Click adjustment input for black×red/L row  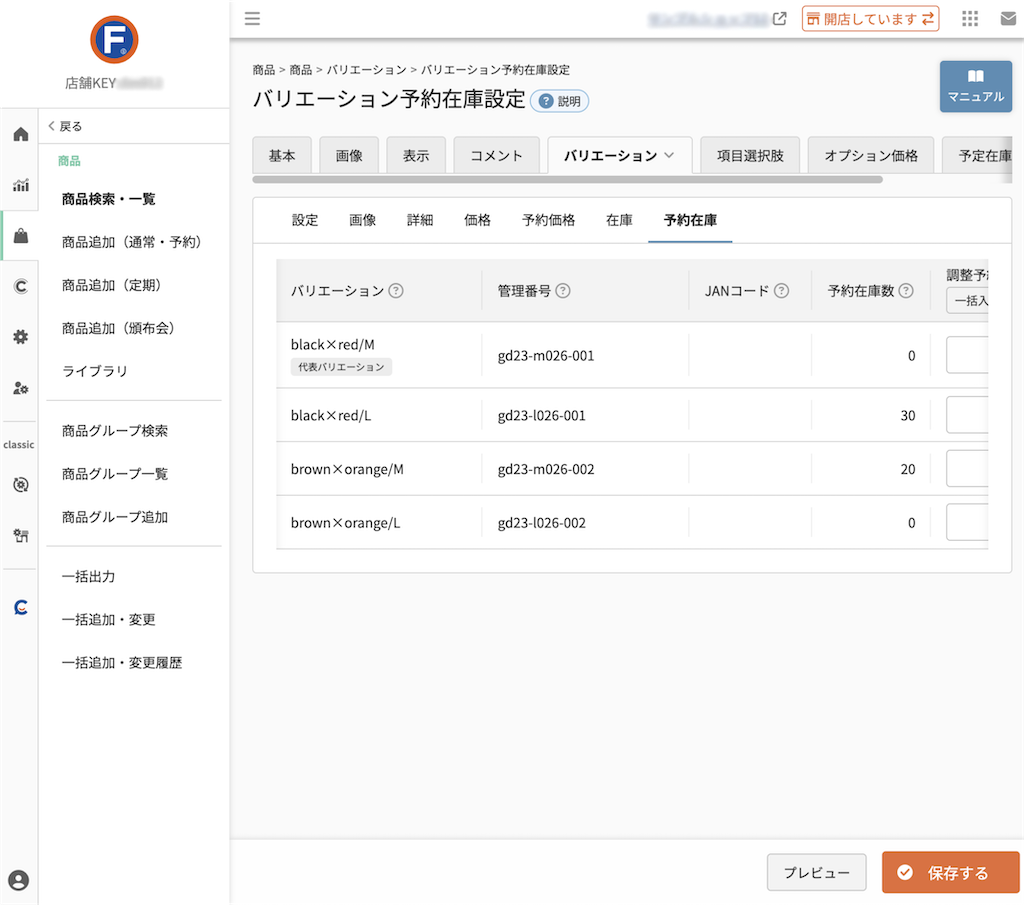point(968,415)
